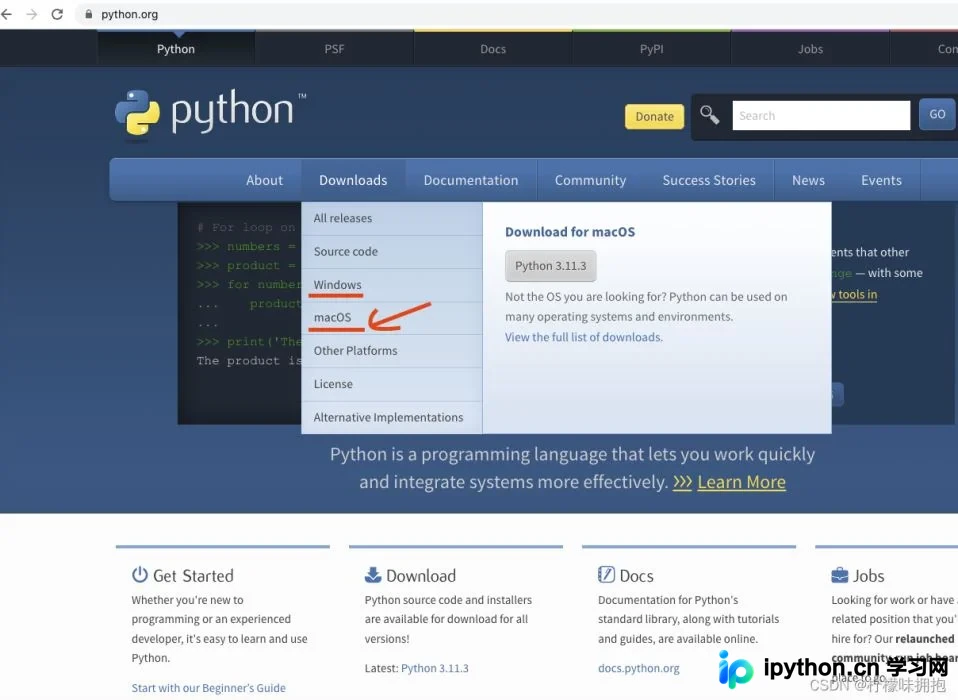Open Start with our Beginner's Guide link
The width and height of the screenshot is (958, 700).
pyautogui.click(x=208, y=688)
